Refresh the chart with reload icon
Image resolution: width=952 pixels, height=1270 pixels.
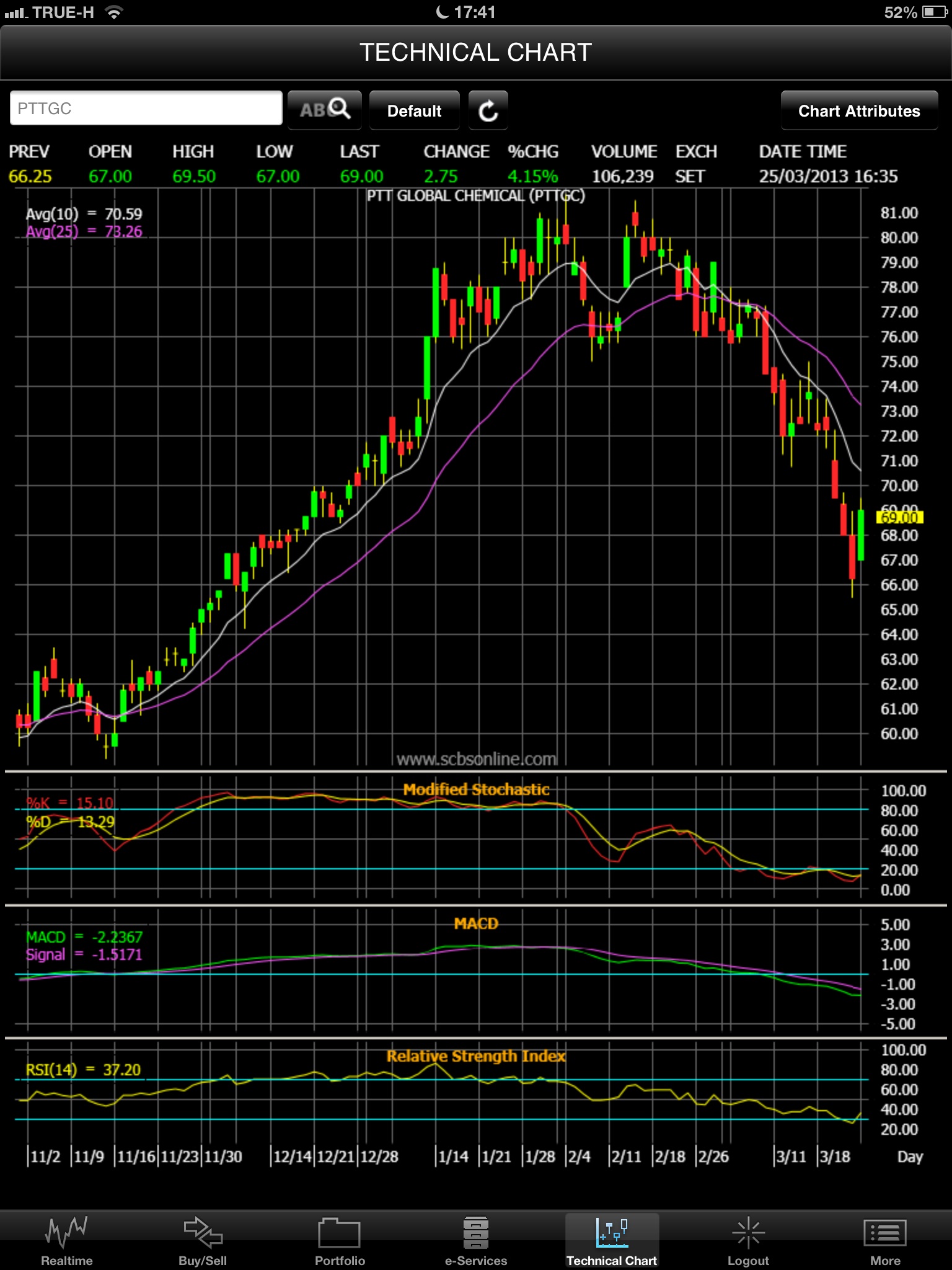coord(488,110)
